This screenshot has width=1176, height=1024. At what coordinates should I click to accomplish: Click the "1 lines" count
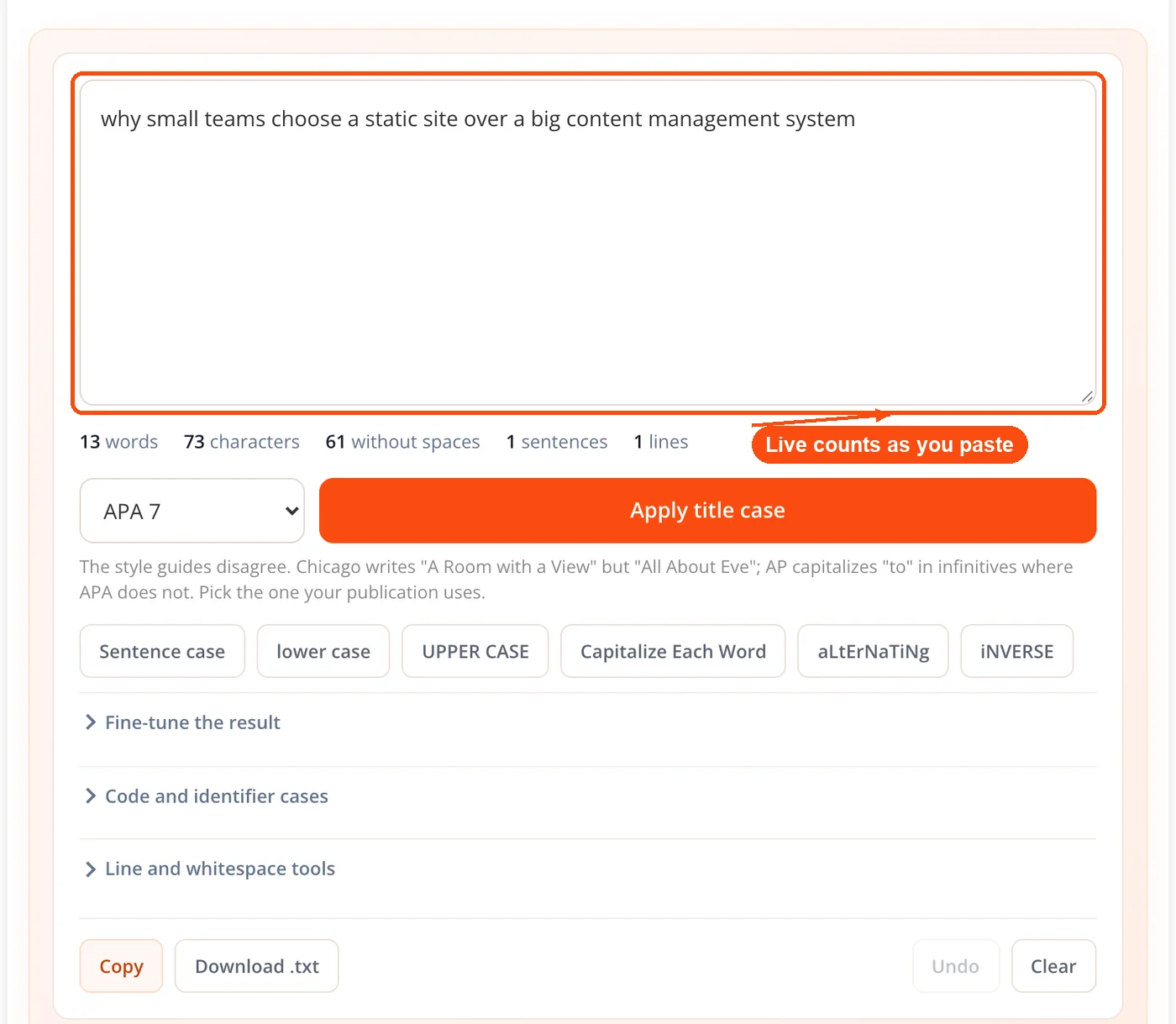pyautogui.click(x=661, y=442)
